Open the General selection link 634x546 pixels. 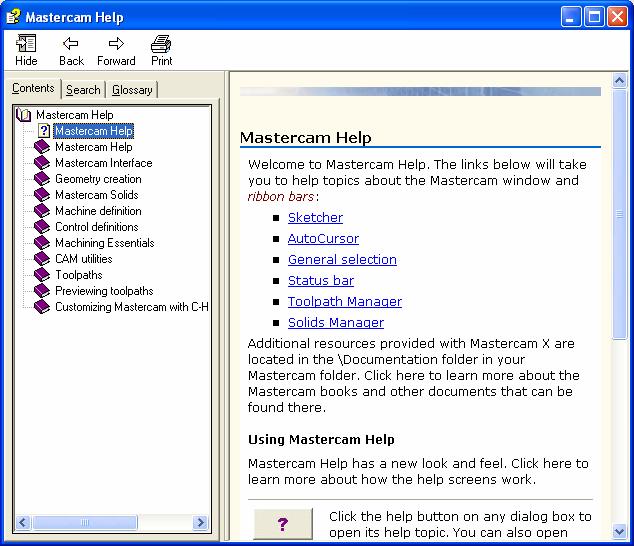pos(342,260)
